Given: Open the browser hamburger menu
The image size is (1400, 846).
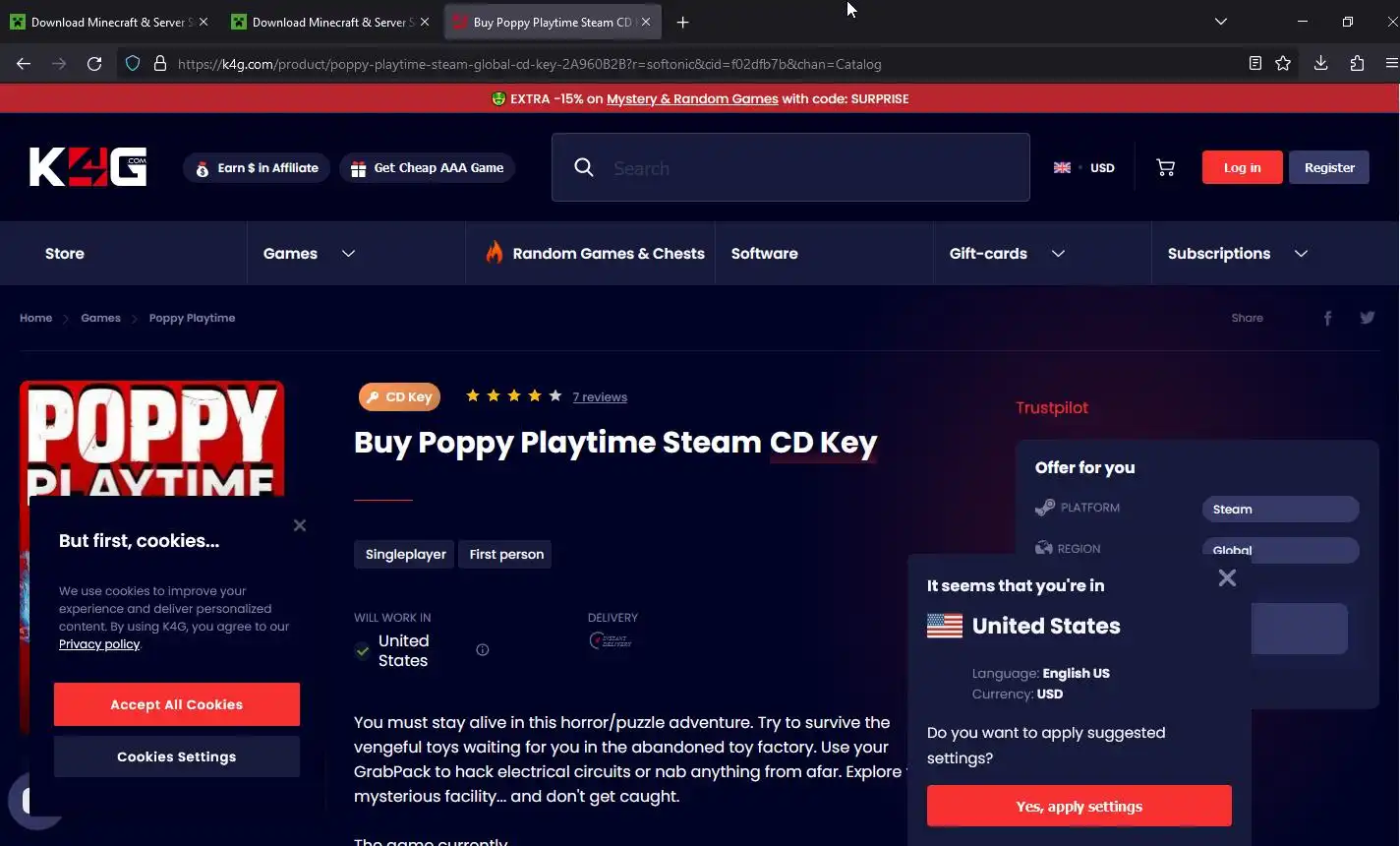Looking at the screenshot, I should point(1391,64).
